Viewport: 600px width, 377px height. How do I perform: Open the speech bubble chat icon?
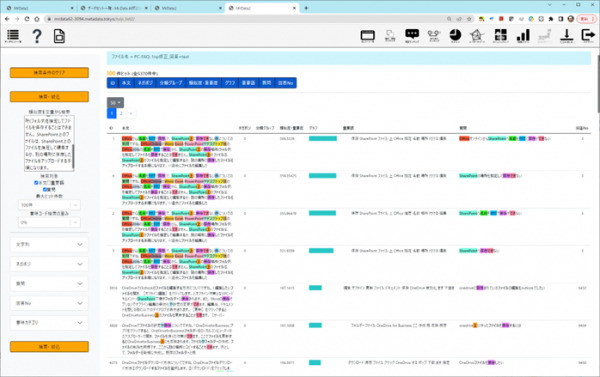click(x=412, y=36)
